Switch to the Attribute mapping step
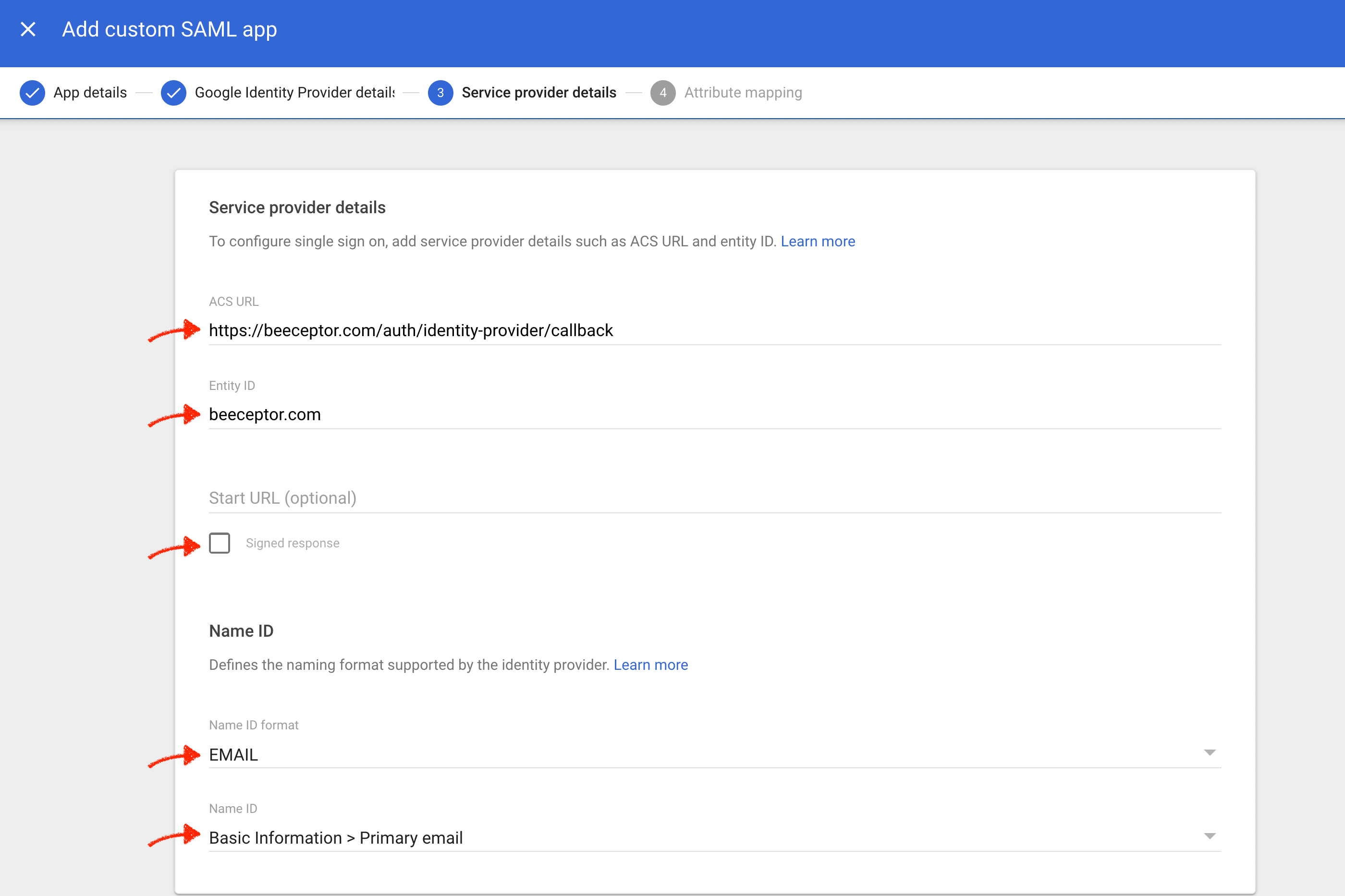Viewport: 1345px width, 896px height. coord(743,92)
